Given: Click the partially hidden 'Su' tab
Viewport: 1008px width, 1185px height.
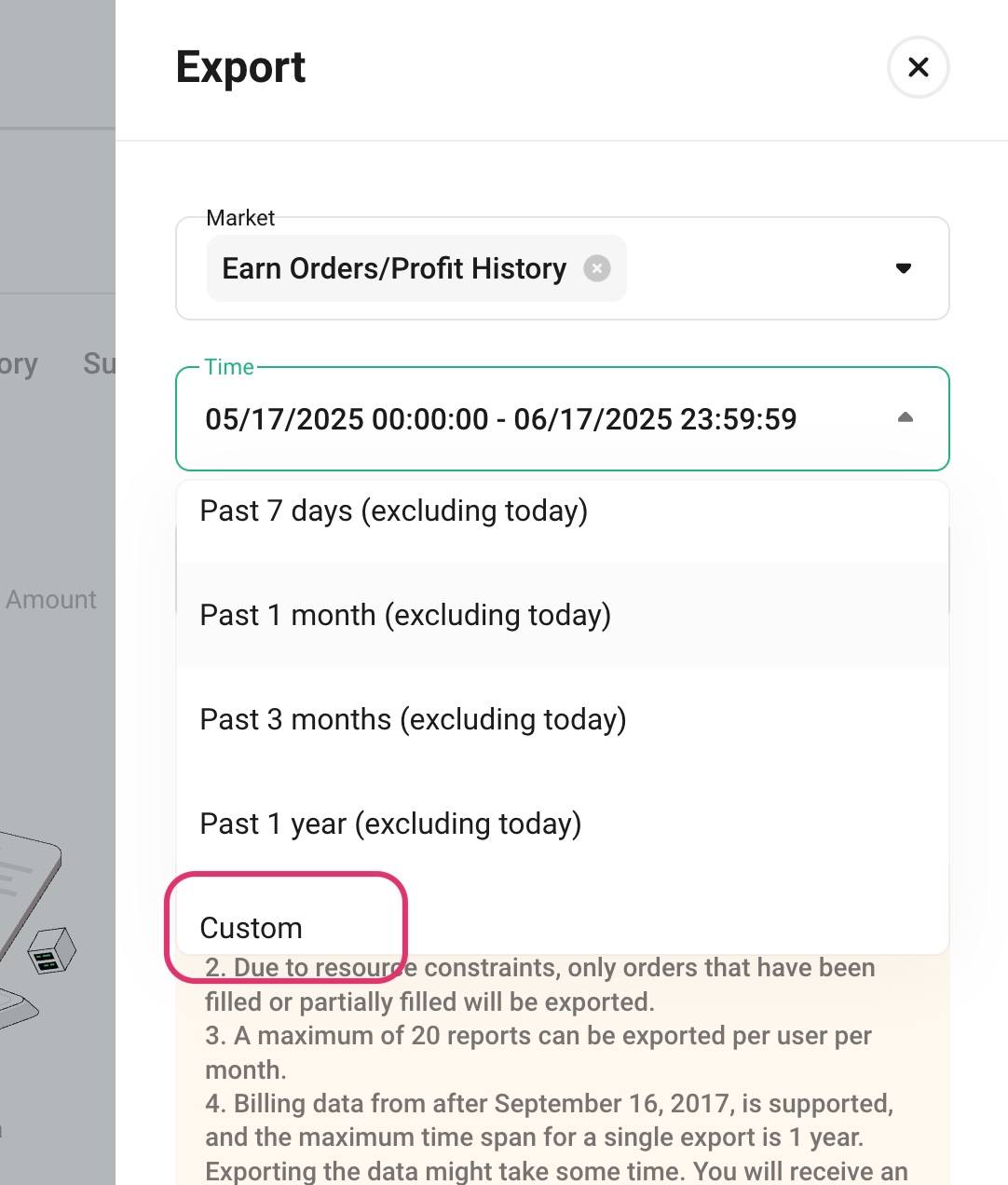Looking at the screenshot, I should pyautogui.click(x=99, y=363).
